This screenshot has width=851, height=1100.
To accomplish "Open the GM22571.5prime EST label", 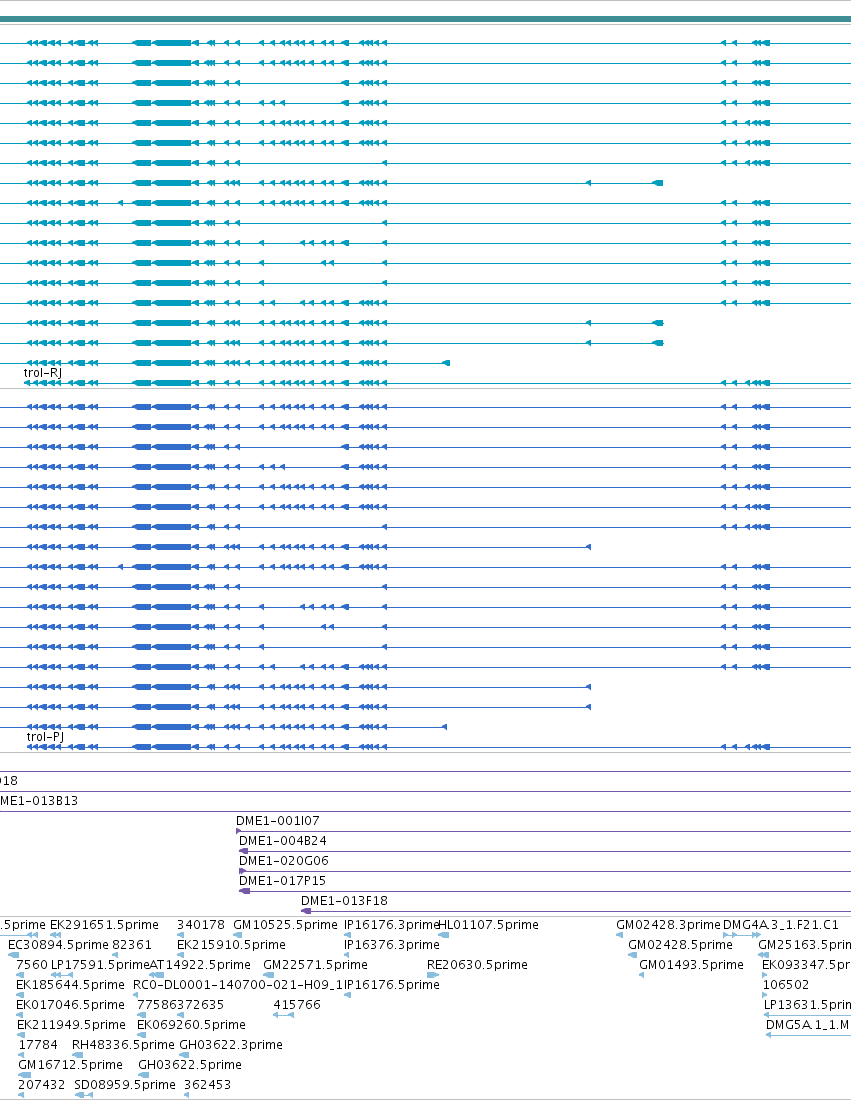I will pyautogui.click(x=315, y=965).
